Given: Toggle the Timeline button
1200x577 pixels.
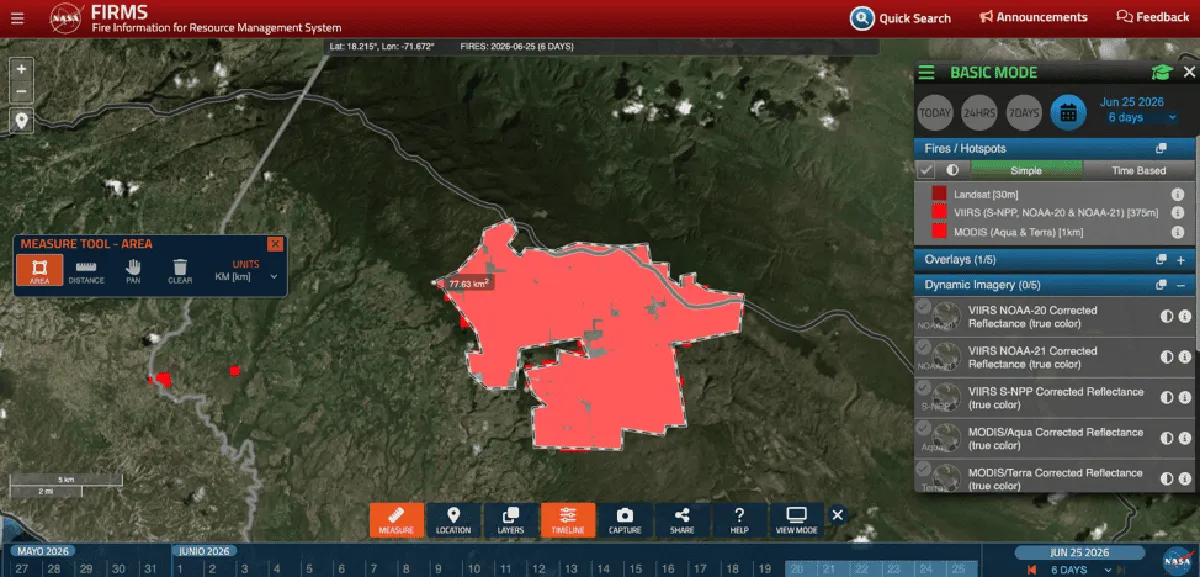Looking at the screenshot, I should (x=567, y=519).
